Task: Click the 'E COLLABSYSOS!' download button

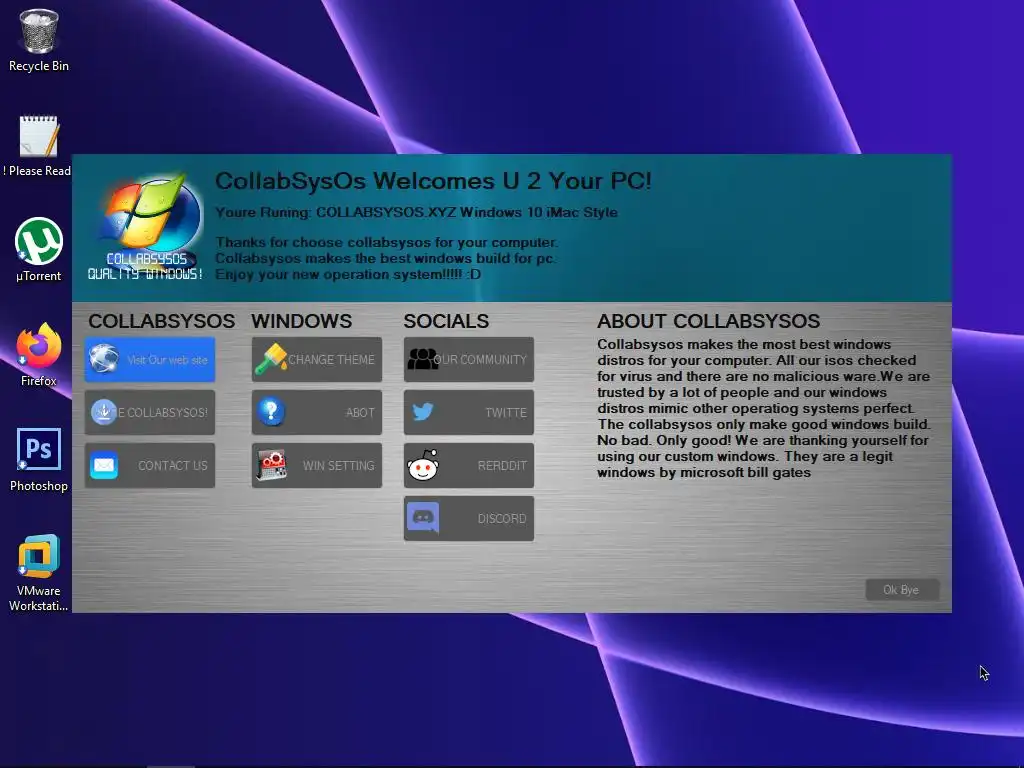Action: coord(150,412)
